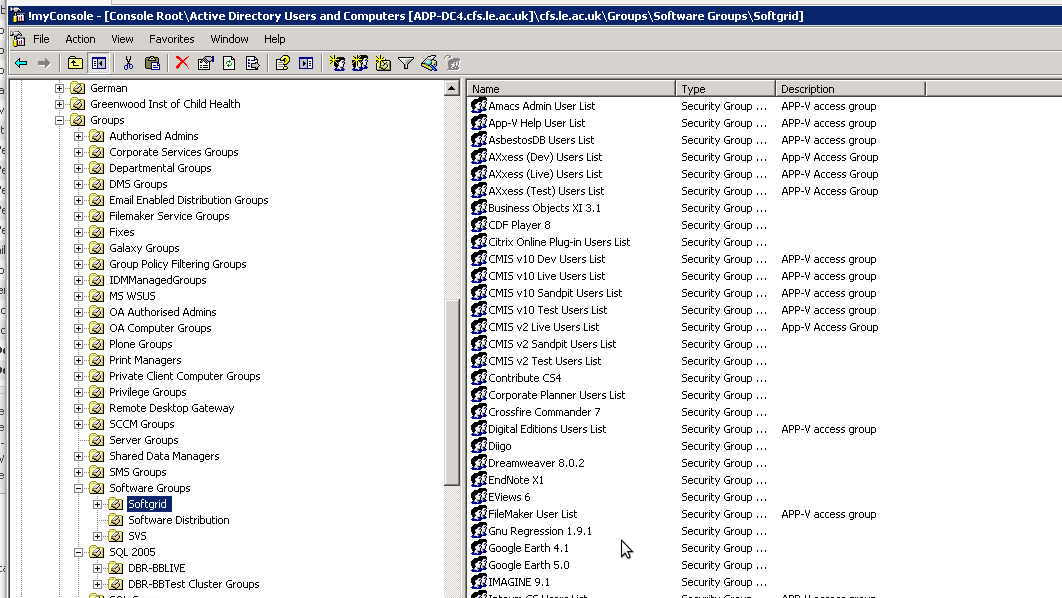Go up one level with folder icon
The width and height of the screenshot is (1062, 598).
[75, 63]
